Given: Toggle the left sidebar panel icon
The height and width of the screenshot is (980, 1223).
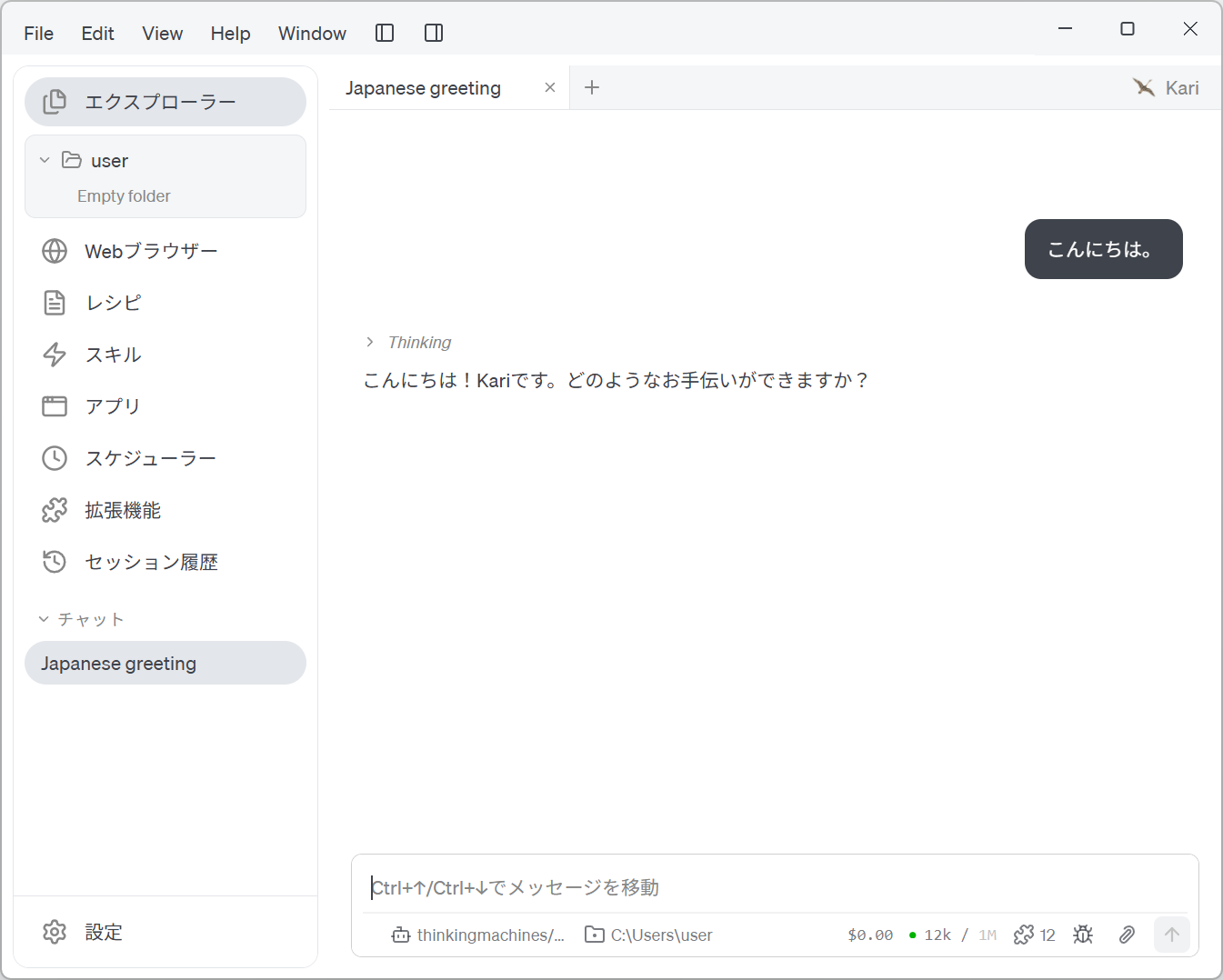Looking at the screenshot, I should [385, 34].
